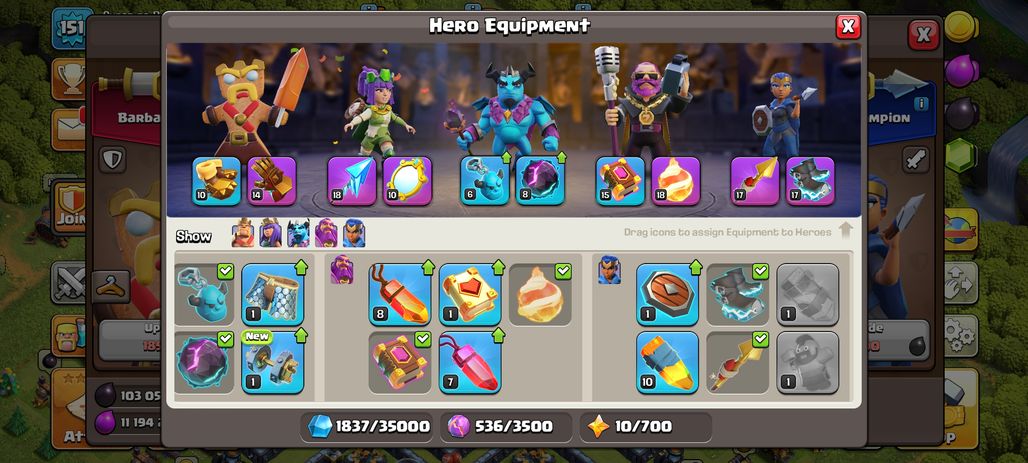Select the level 8 Dark Orb slot
Screen dimensions: 1028x463
point(540,181)
